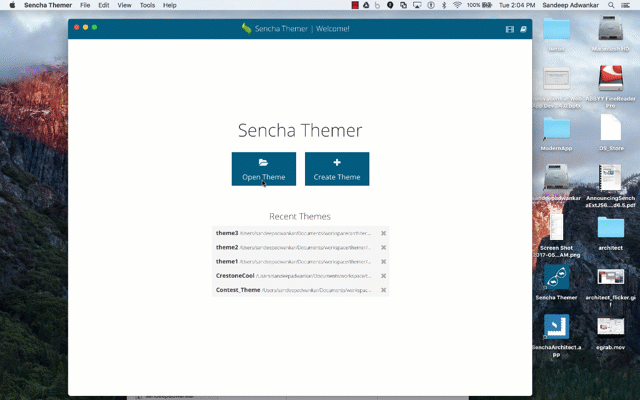This screenshot has width=640, height=400.
Task: Click the video tutorials film icon in title bar
Action: [x=510, y=29]
